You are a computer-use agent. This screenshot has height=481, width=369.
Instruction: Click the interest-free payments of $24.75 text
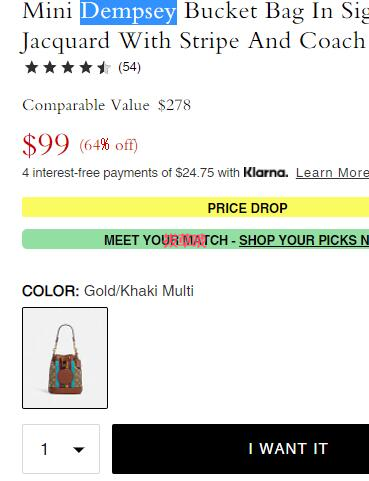[131, 173]
